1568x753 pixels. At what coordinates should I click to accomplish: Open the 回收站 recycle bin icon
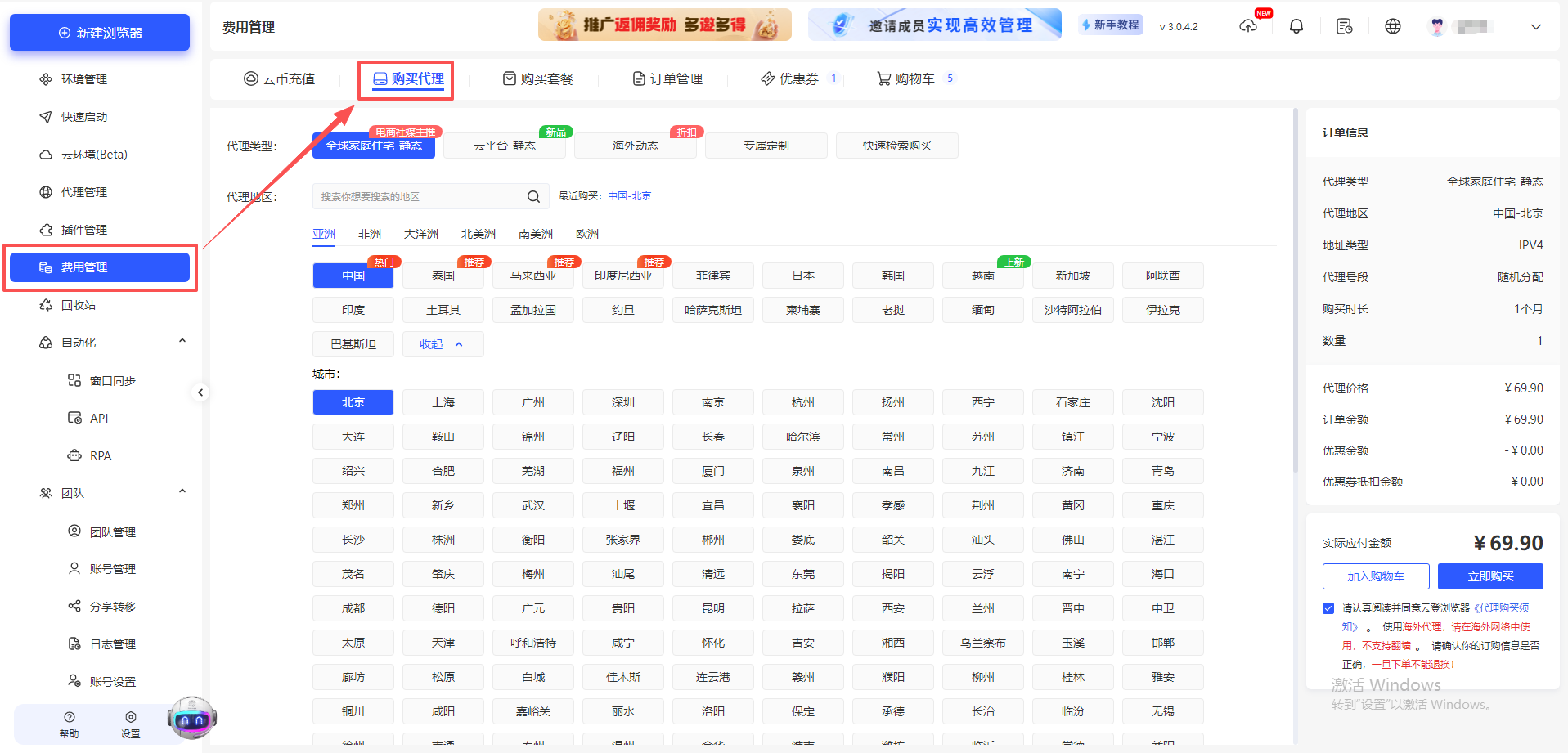coord(46,304)
